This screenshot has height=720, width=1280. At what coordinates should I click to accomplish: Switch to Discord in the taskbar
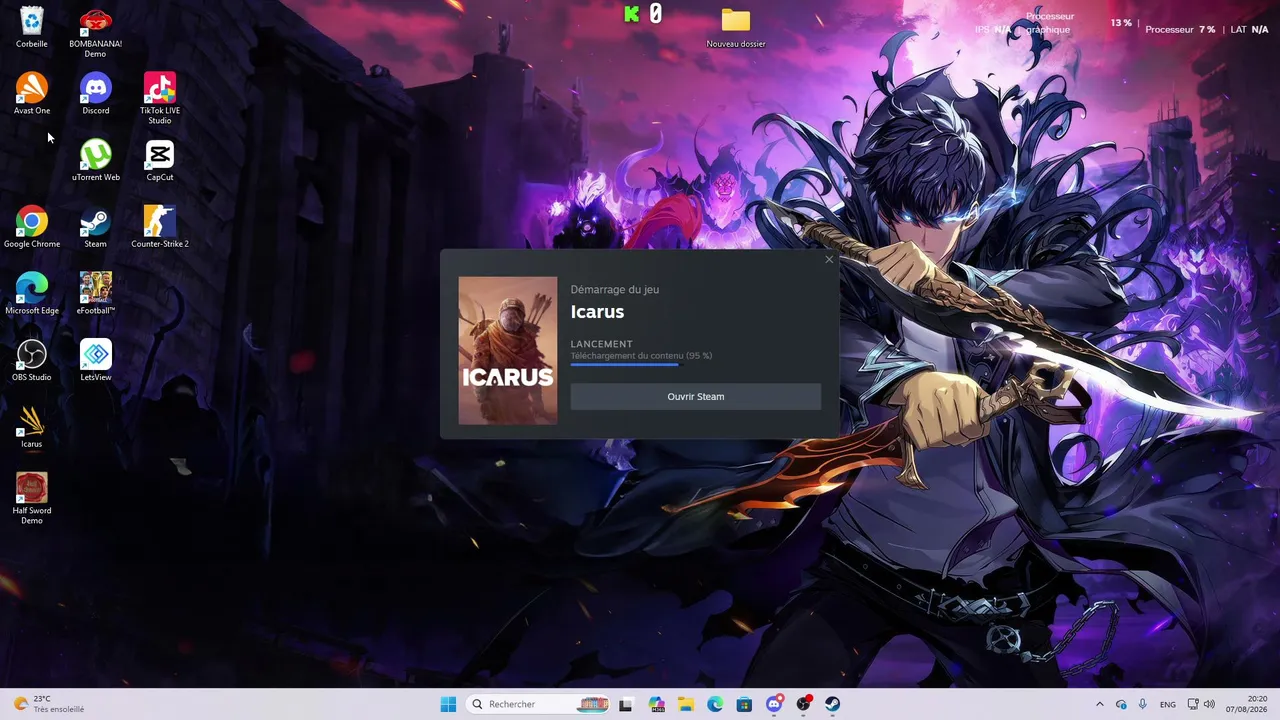click(774, 704)
